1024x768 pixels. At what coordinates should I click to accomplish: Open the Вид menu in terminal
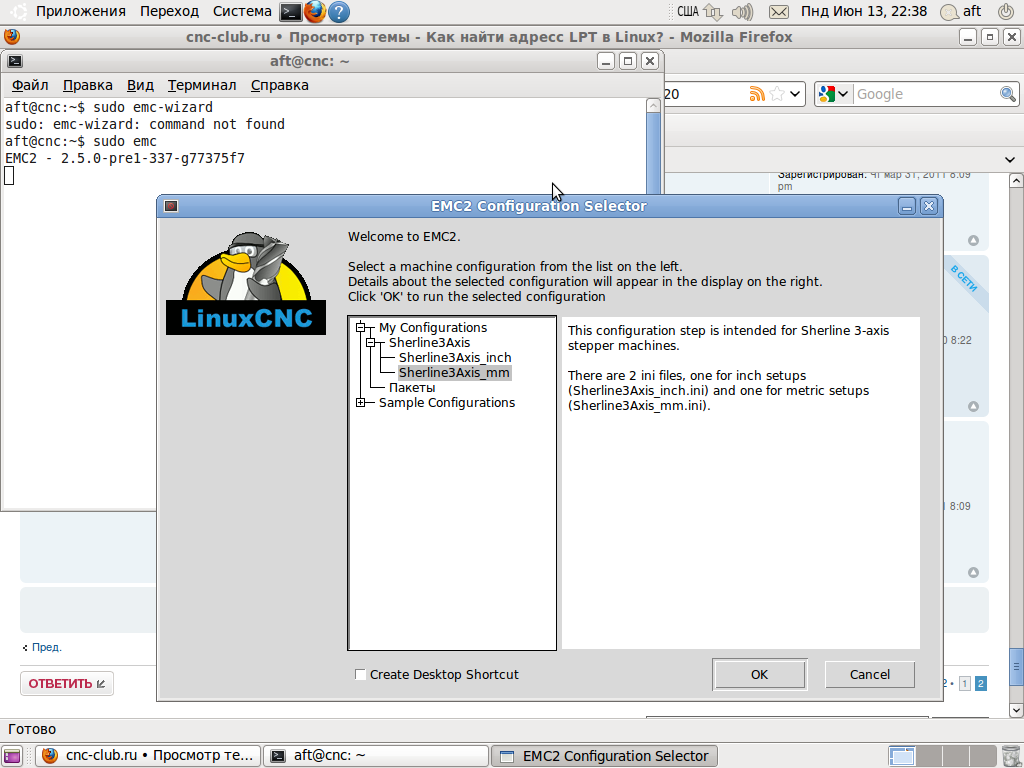point(140,85)
